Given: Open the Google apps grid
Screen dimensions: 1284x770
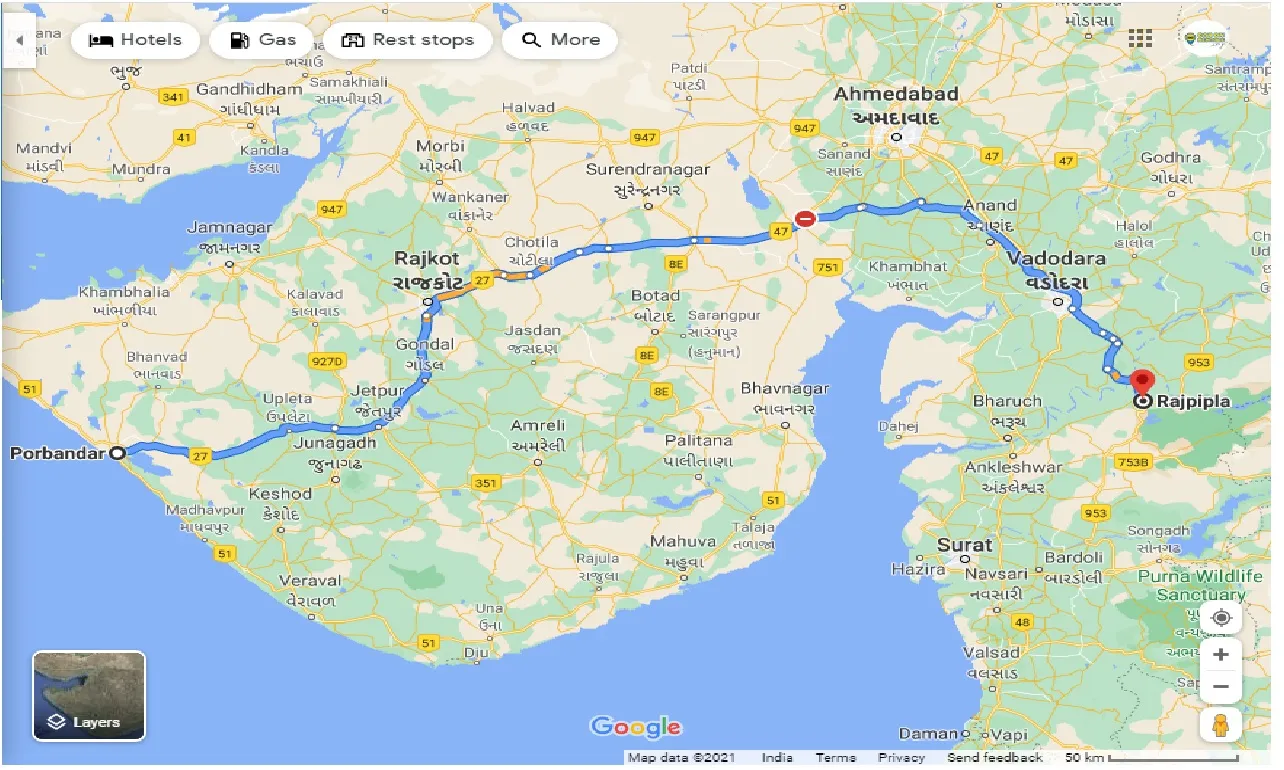Looking at the screenshot, I should 1139,38.
